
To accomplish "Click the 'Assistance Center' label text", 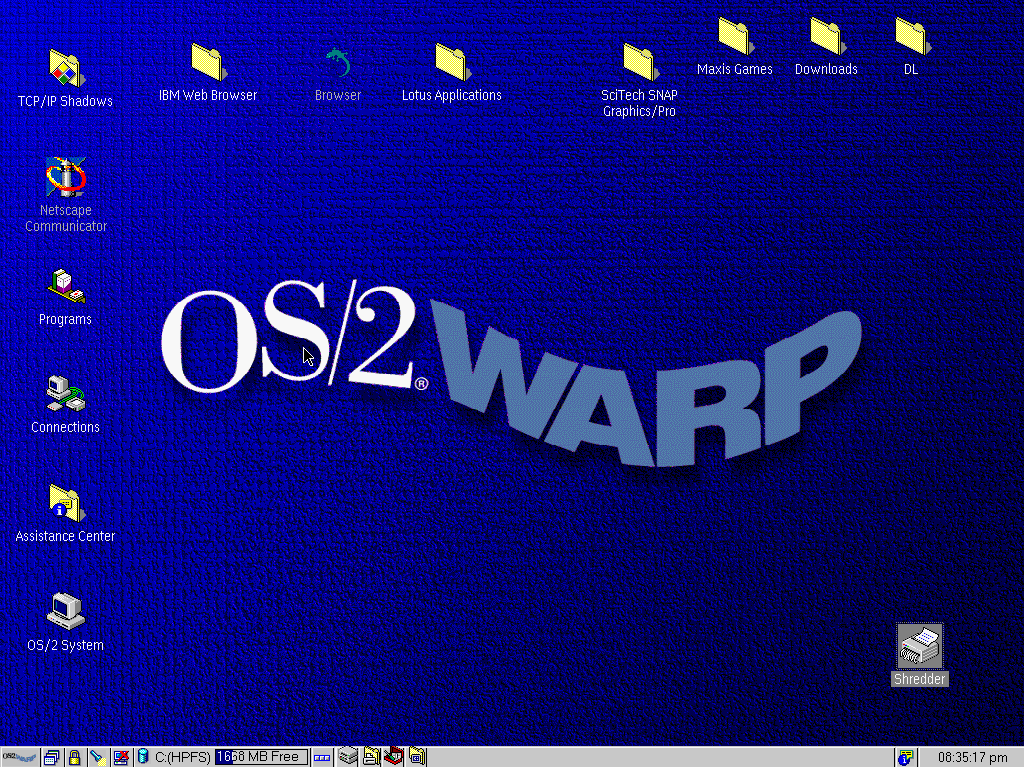I will [65, 536].
